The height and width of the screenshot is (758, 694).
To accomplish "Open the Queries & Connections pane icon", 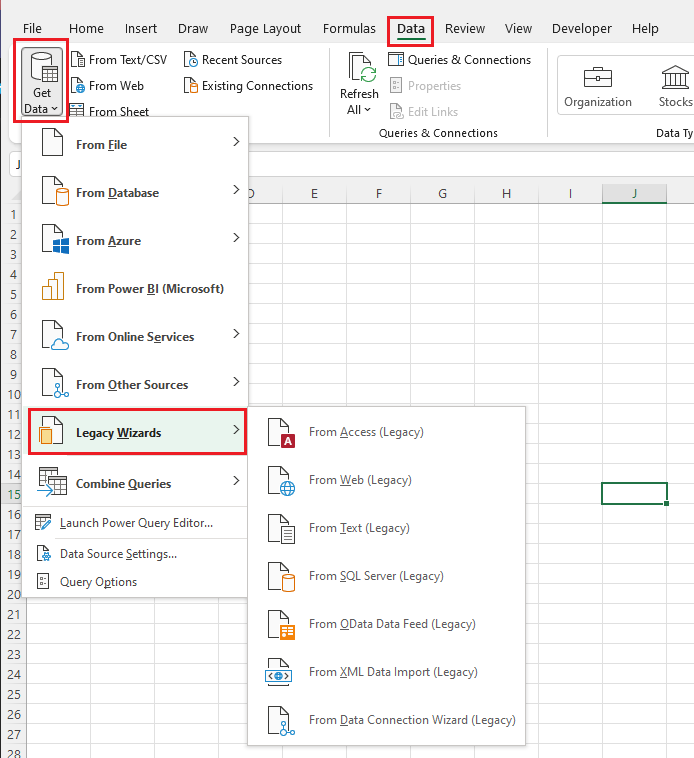I will click(x=396, y=59).
